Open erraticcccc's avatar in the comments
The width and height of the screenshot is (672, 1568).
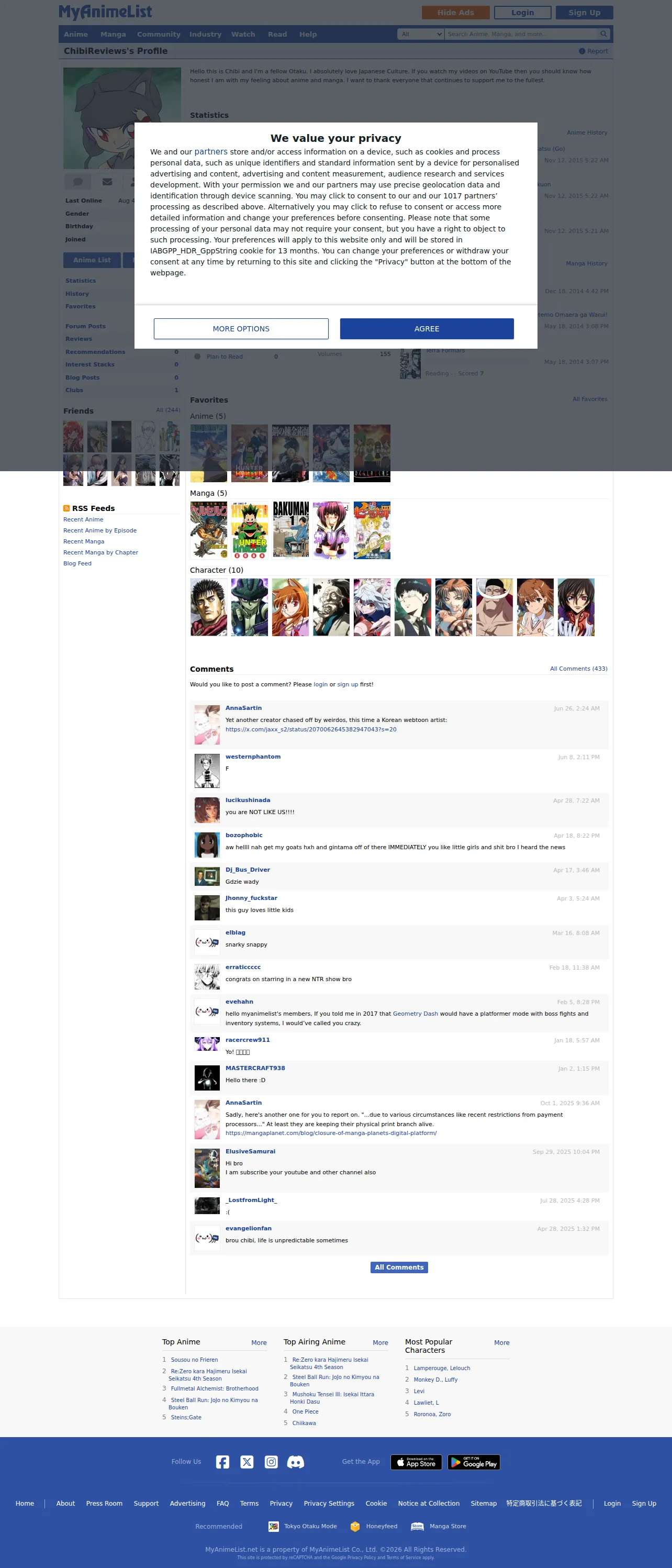coord(207,977)
